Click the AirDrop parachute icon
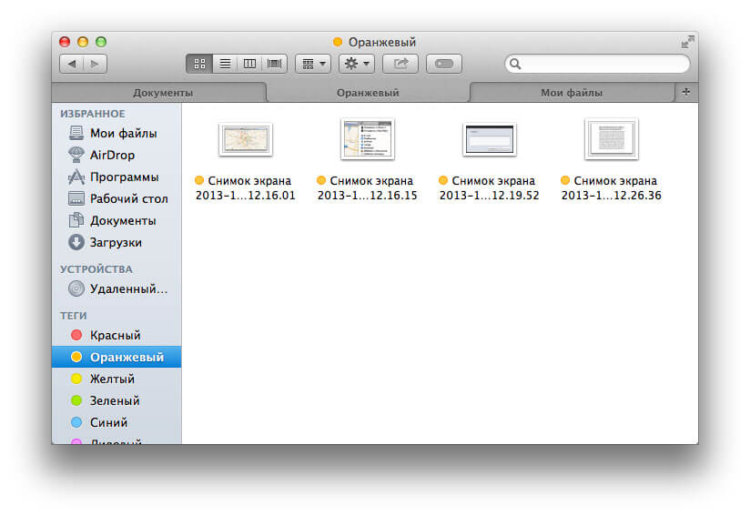750x516 pixels. pyautogui.click(x=76, y=154)
